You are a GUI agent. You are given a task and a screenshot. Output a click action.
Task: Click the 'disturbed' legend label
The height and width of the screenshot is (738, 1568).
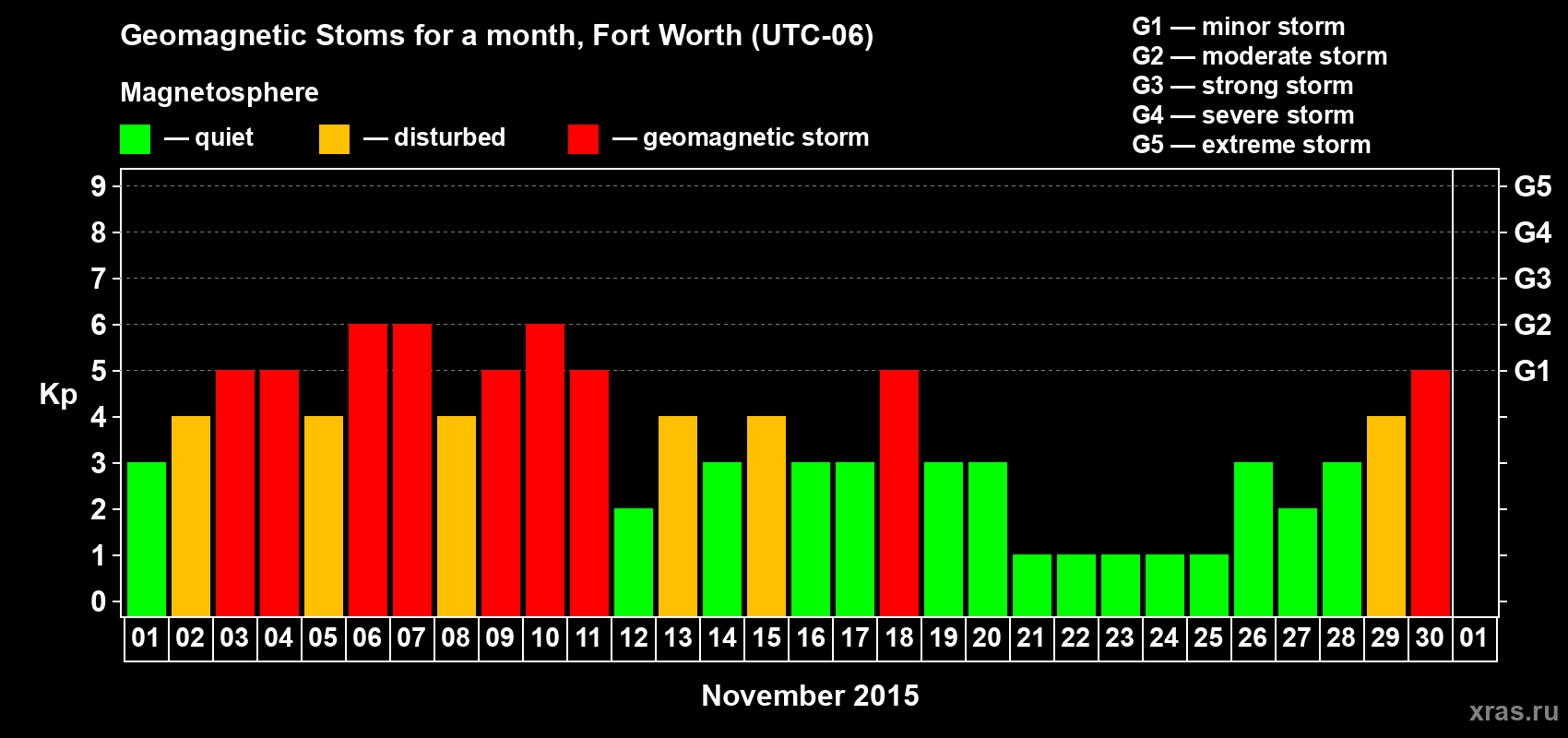(449, 137)
